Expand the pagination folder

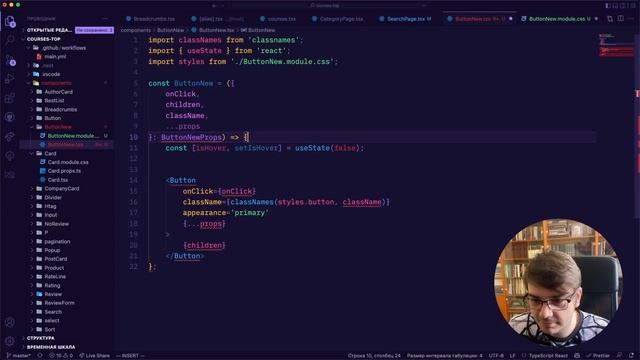tap(57, 242)
